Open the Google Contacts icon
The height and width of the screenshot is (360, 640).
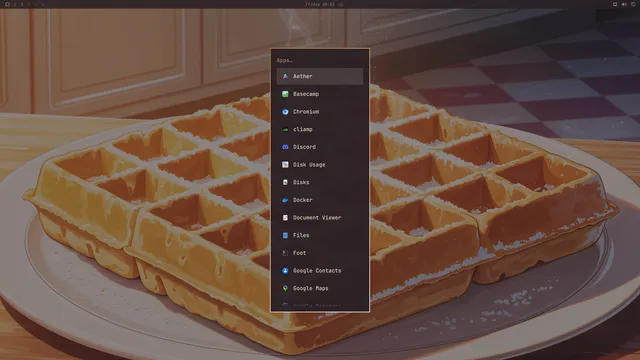[285, 271]
